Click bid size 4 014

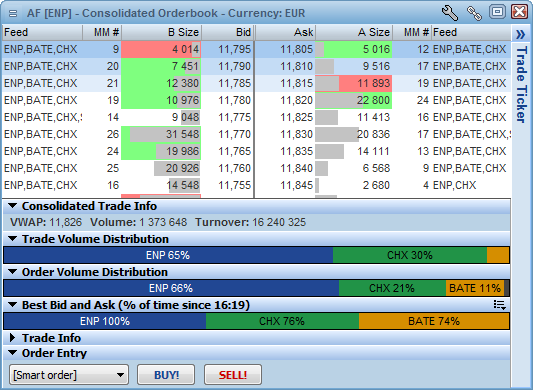(186, 49)
